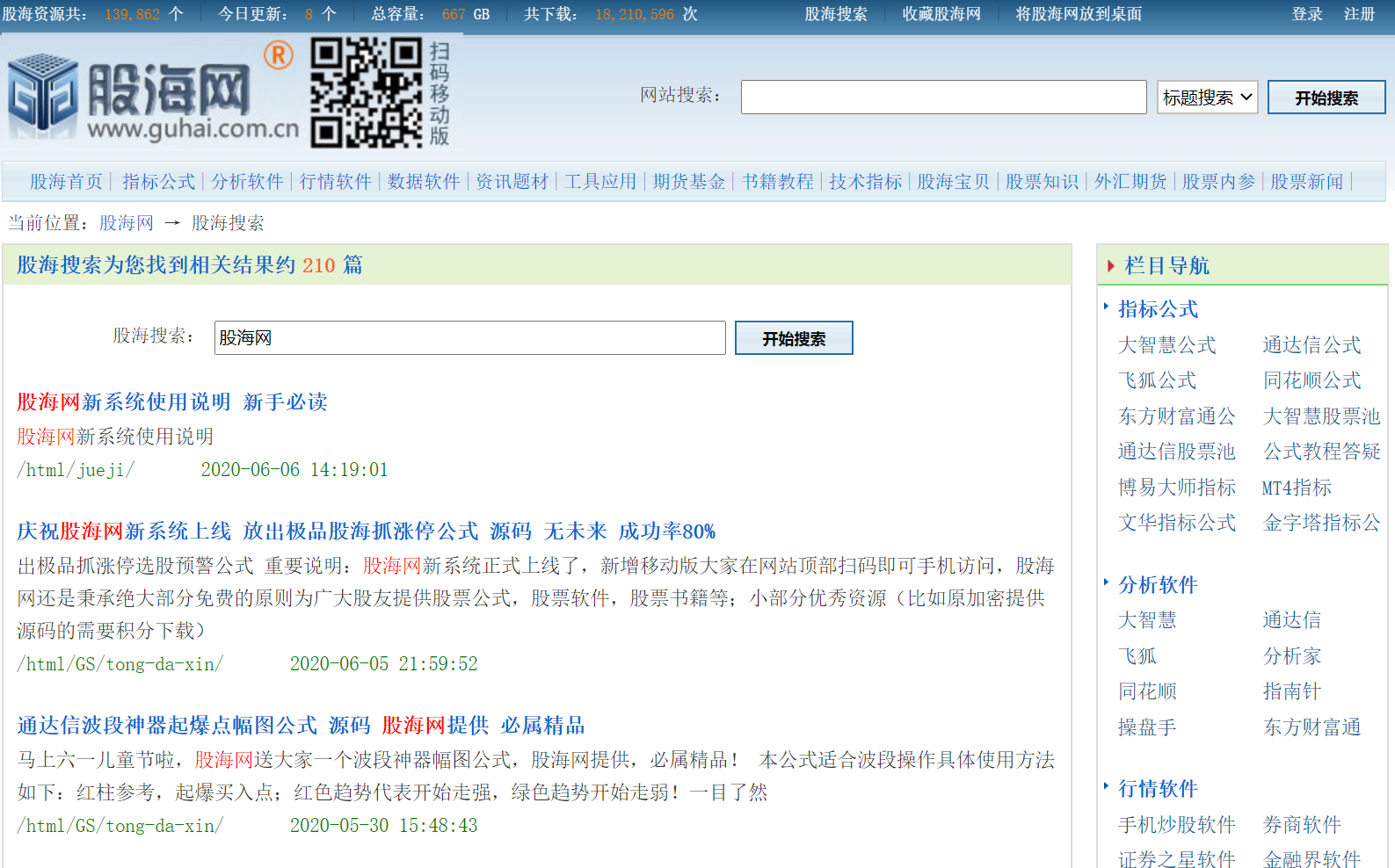Open 券商软件 in sidebar
This screenshot has width=1395, height=868.
(1302, 825)
